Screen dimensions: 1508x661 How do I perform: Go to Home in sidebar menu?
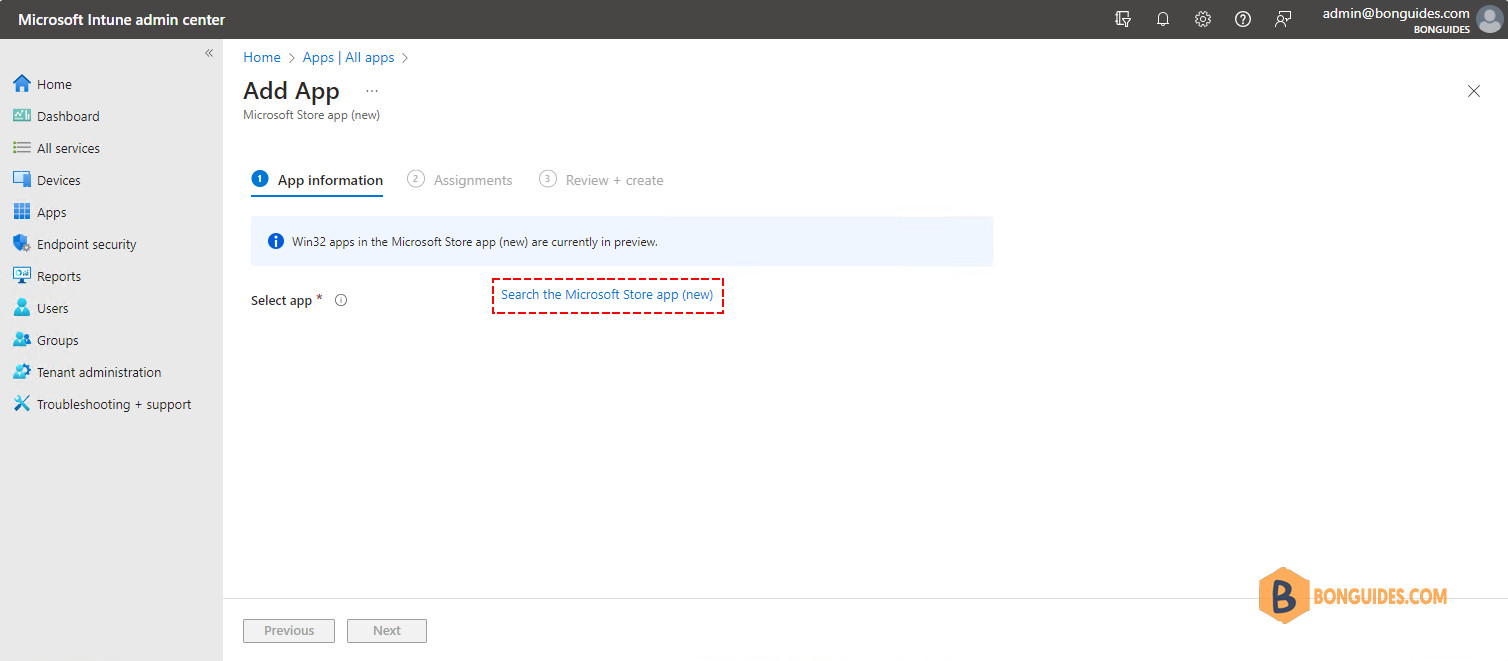tap(54, 85)
